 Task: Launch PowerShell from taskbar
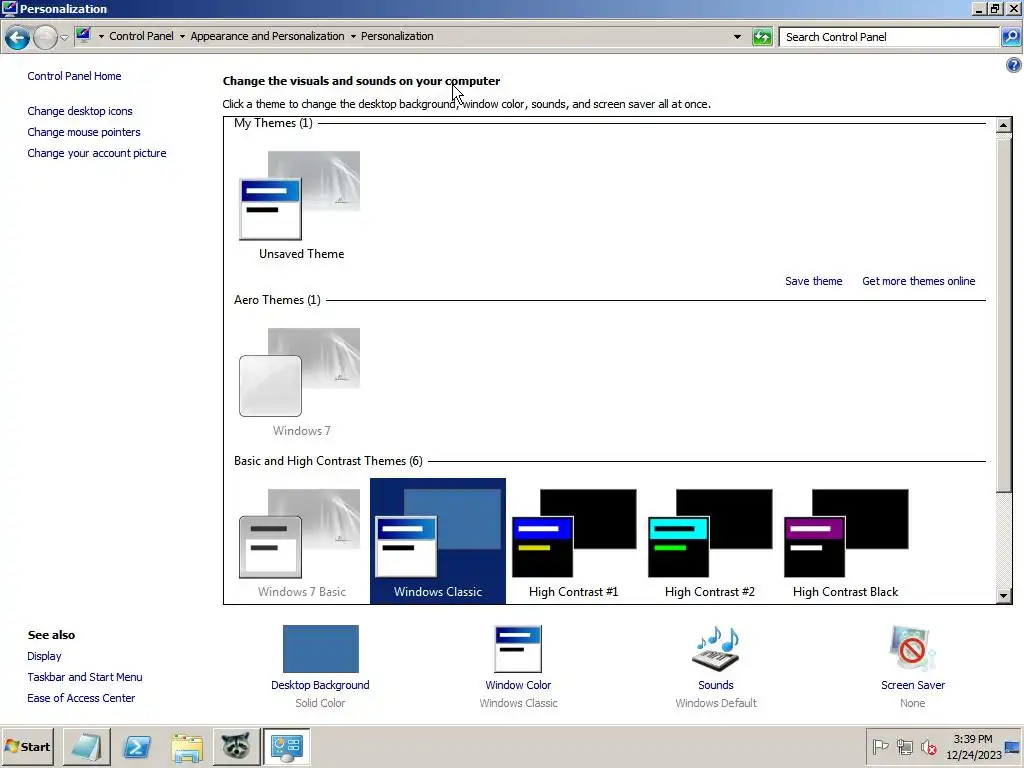click(137, 746)
